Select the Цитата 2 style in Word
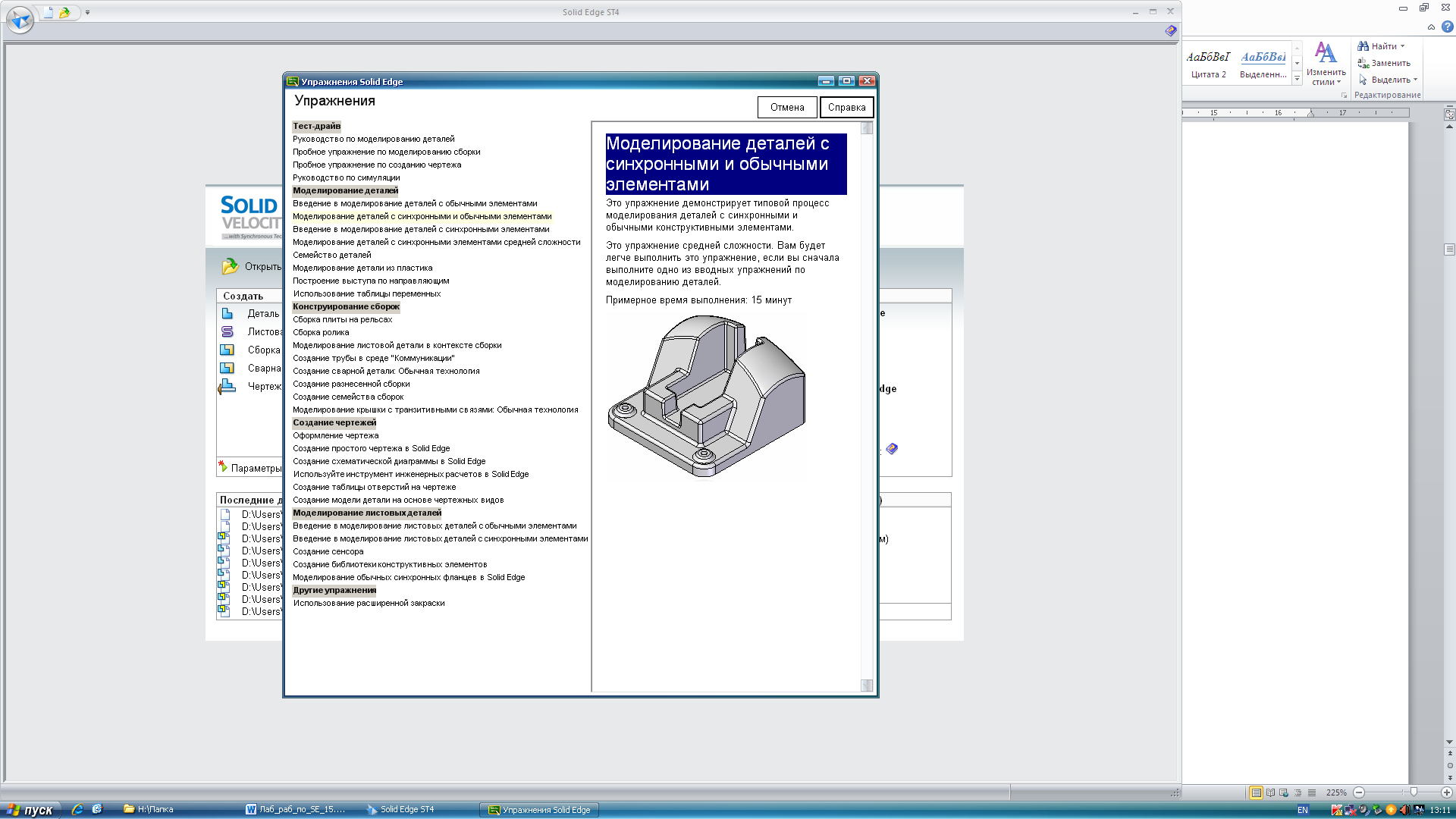The width and height of the screenshot is (1456, 819). click(1208, 64)
